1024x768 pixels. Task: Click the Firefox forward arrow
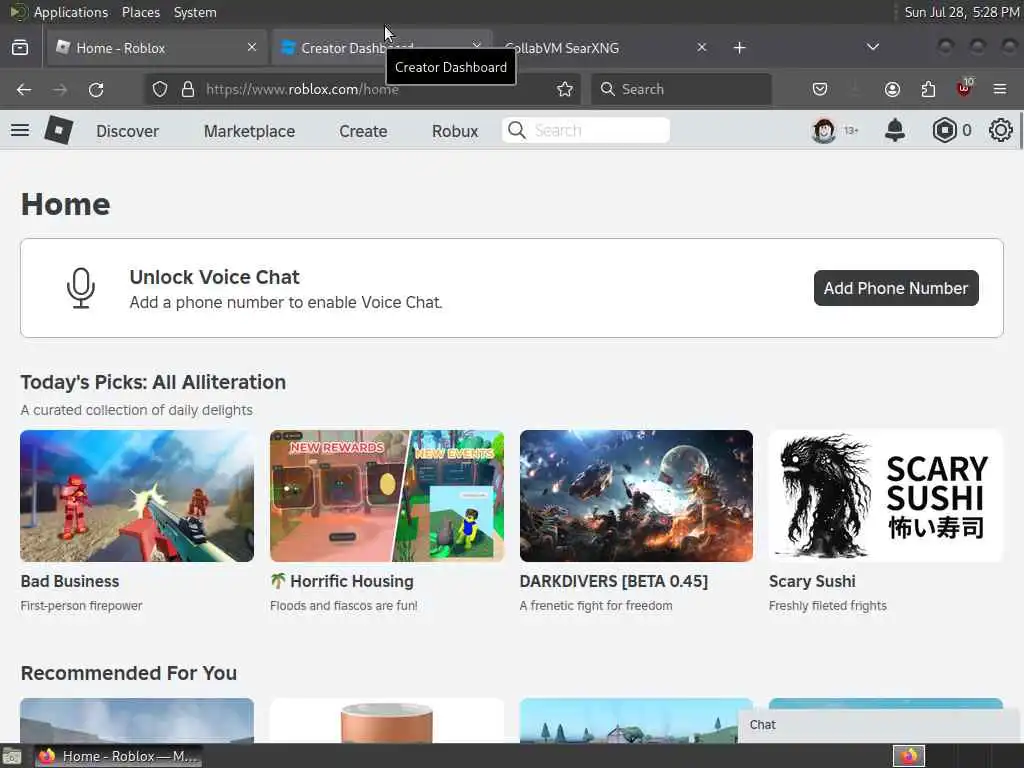(60, 89)
